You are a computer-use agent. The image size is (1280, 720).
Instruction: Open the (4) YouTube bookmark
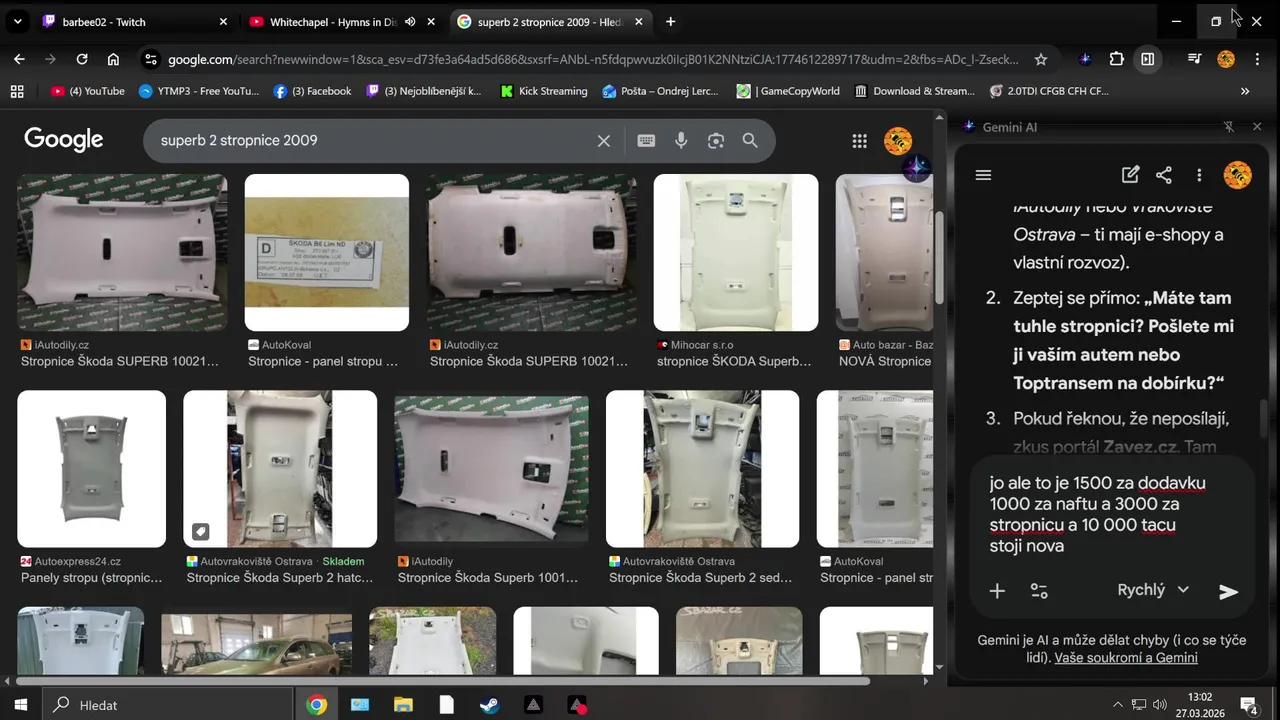[88, 91]
